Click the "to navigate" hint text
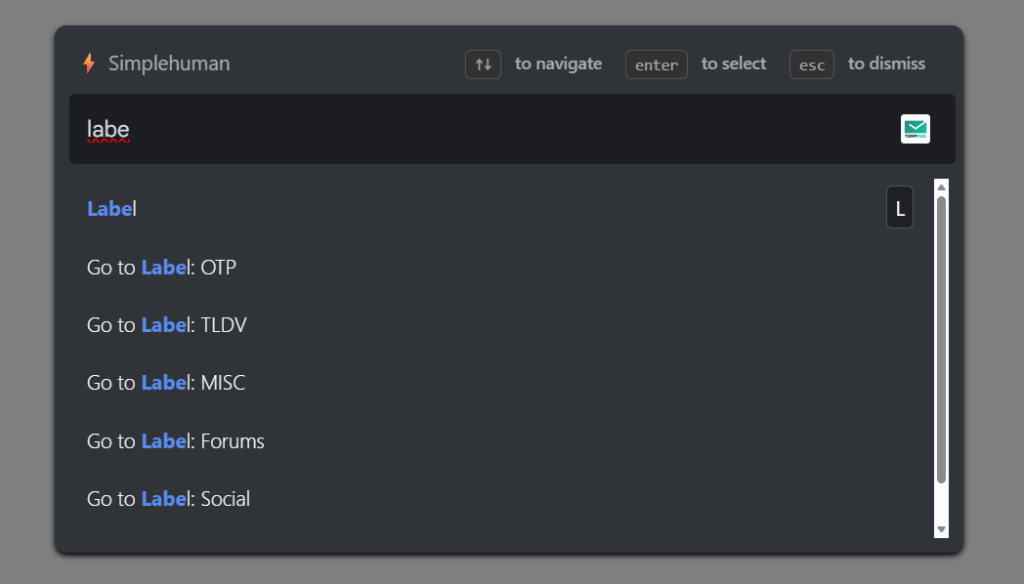This screenshot has height=584, width=1024. (x=558, y=64)
